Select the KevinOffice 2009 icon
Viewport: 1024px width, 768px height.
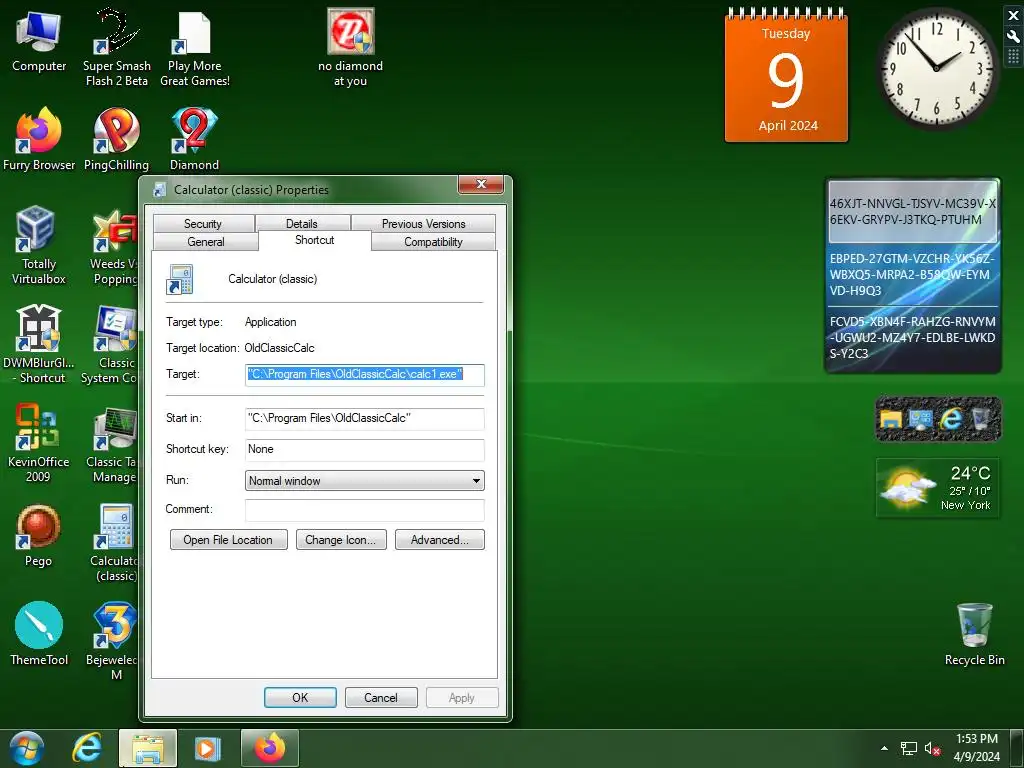point(39,443)
